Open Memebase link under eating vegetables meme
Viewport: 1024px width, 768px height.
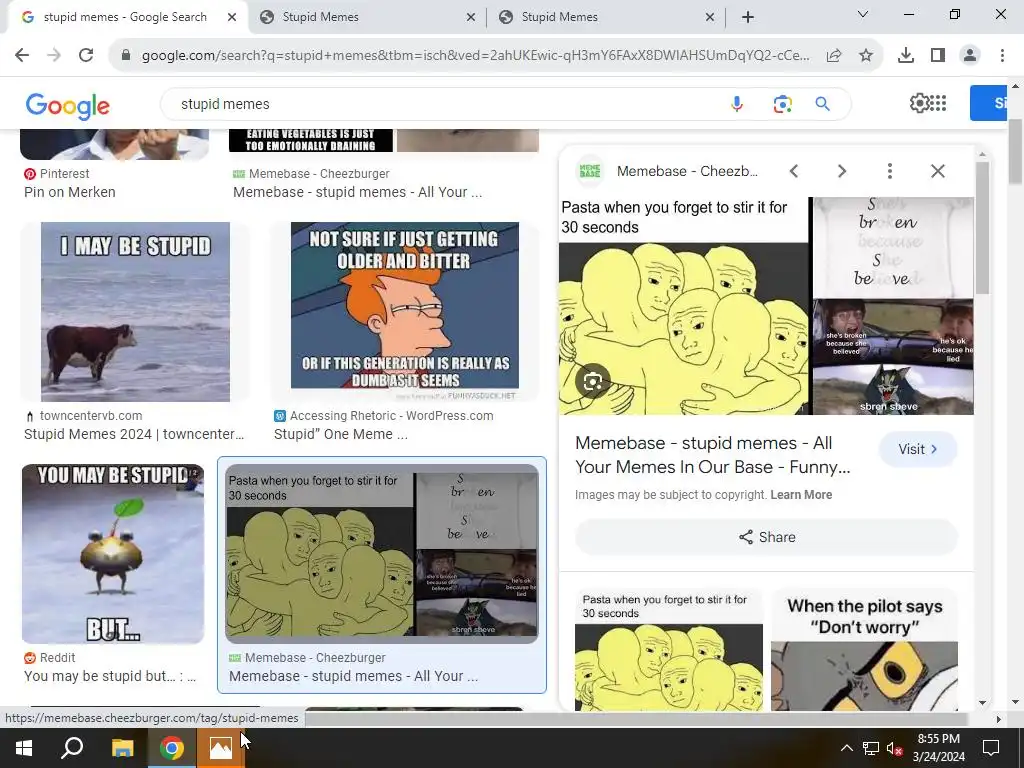pos(357,192)
